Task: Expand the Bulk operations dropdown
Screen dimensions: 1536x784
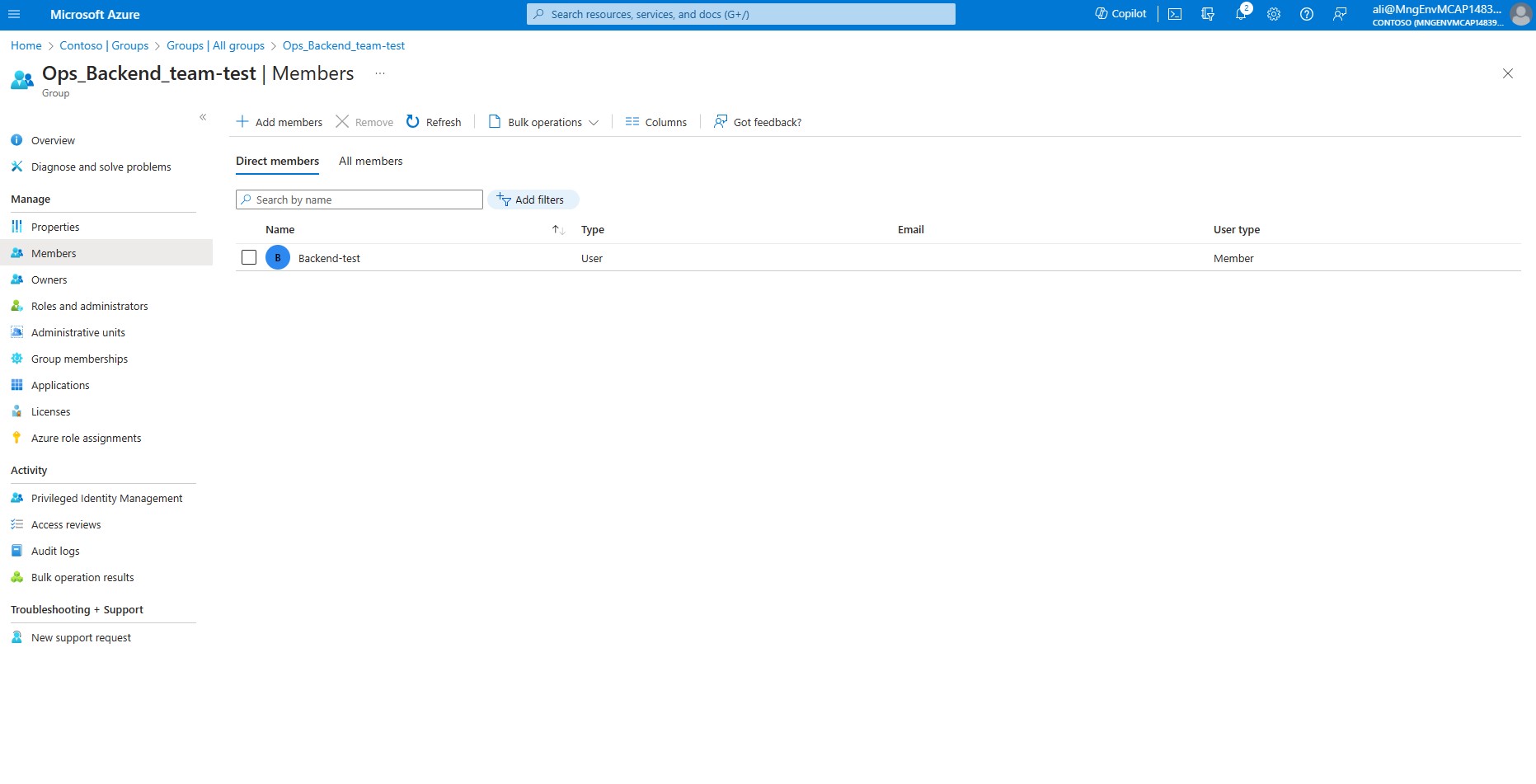Action: [x=544, y=122]
